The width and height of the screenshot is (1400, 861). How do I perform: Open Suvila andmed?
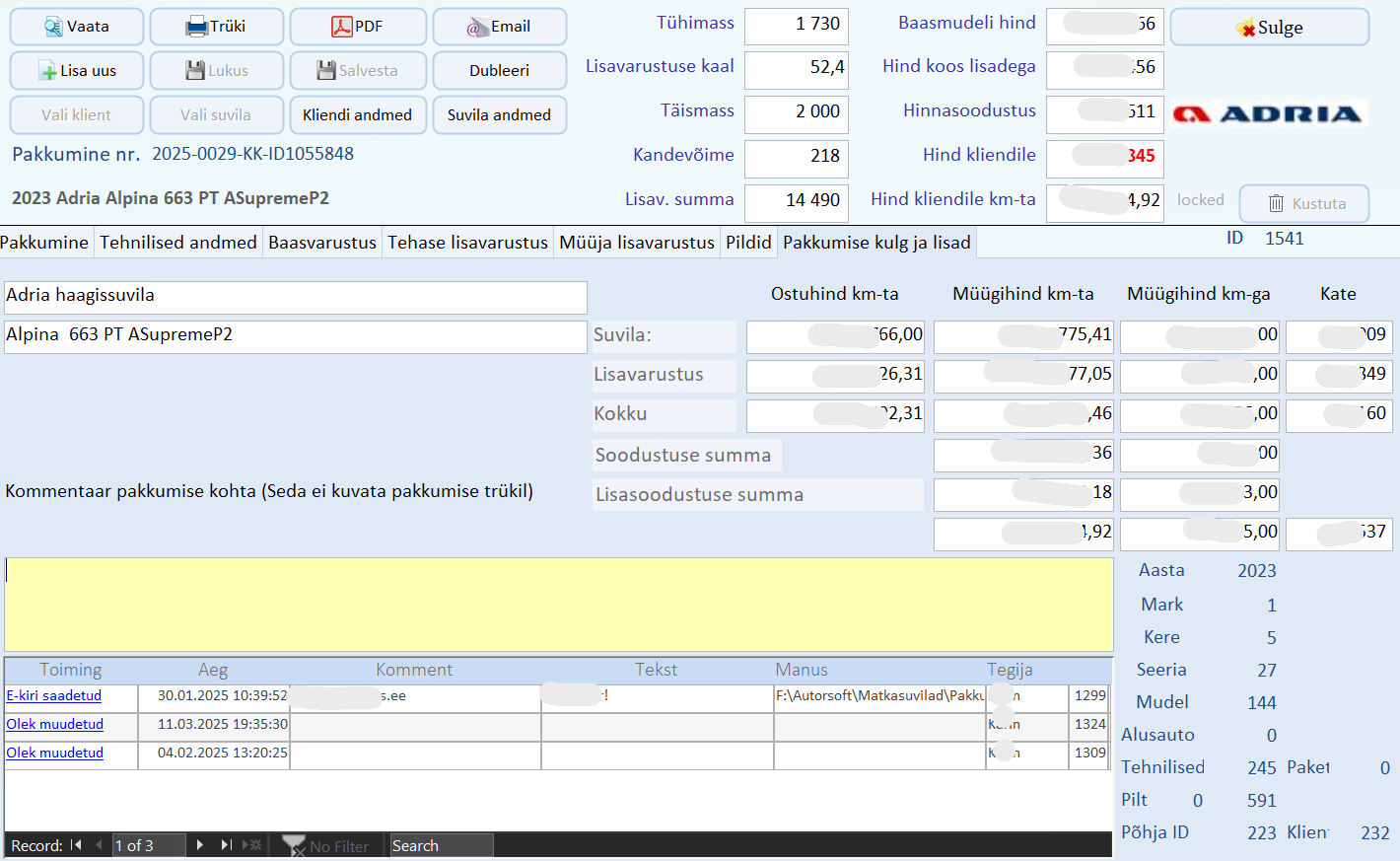[x=500, y=115]
